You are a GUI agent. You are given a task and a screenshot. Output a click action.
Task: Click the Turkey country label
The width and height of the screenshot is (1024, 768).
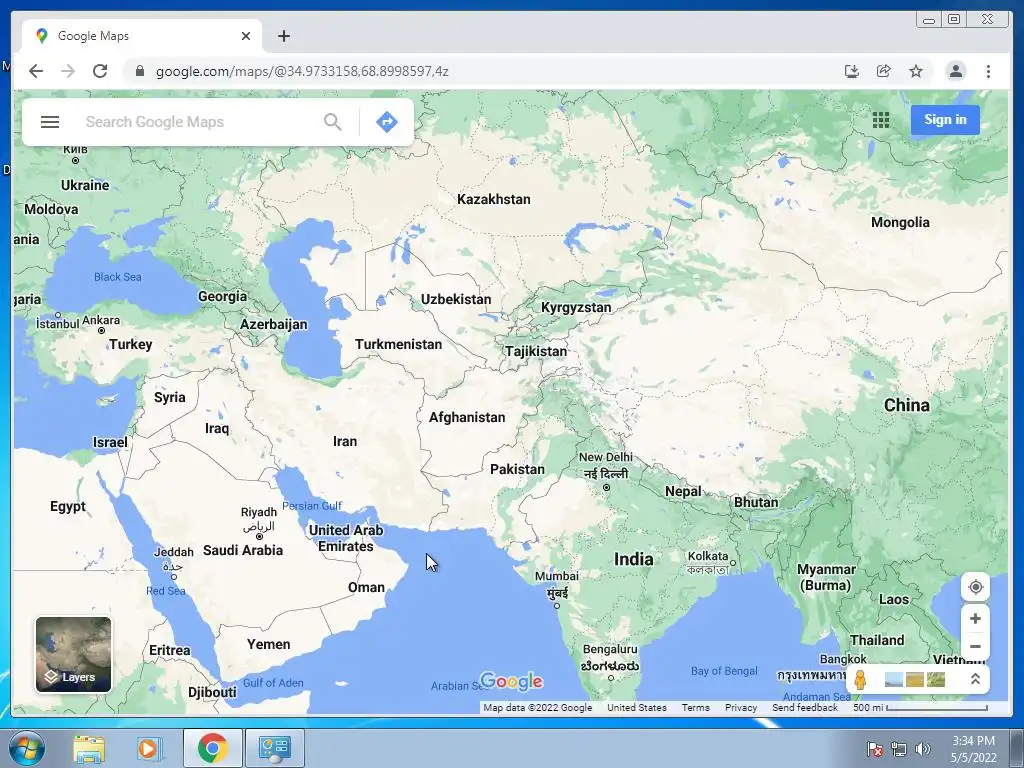click(x=131, y=344)
